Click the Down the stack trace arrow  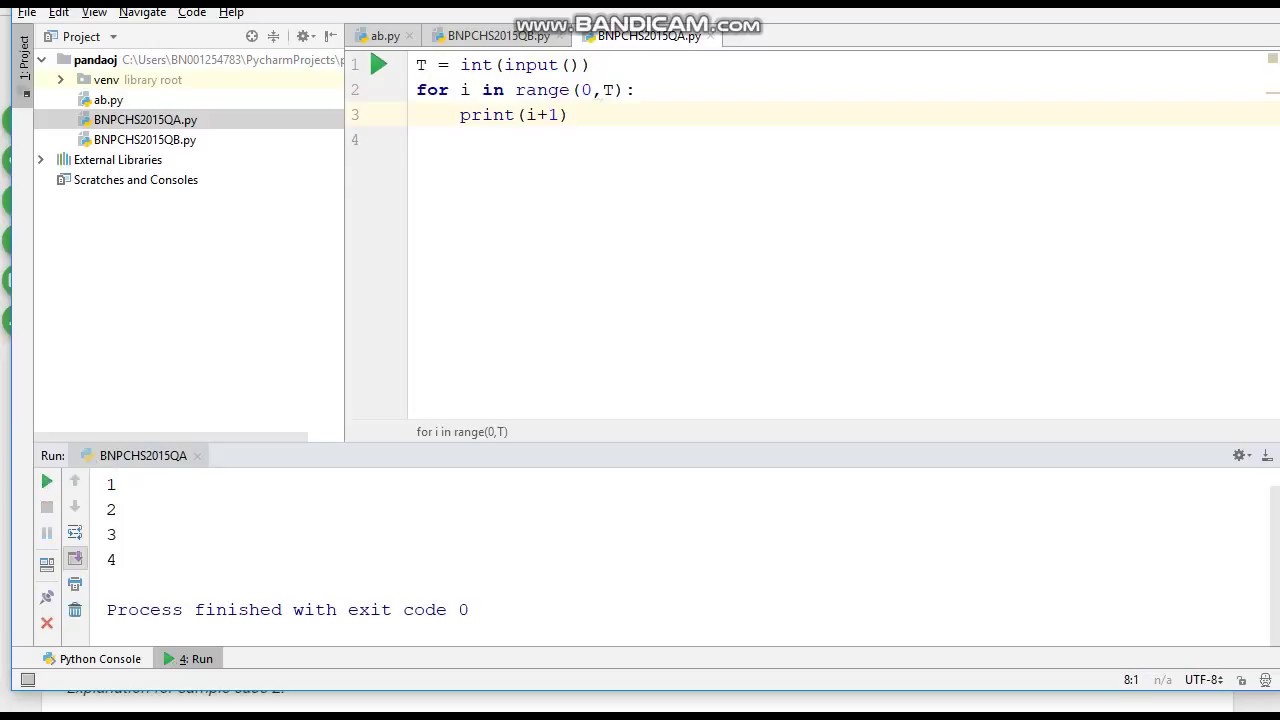[x=75, y=507]
